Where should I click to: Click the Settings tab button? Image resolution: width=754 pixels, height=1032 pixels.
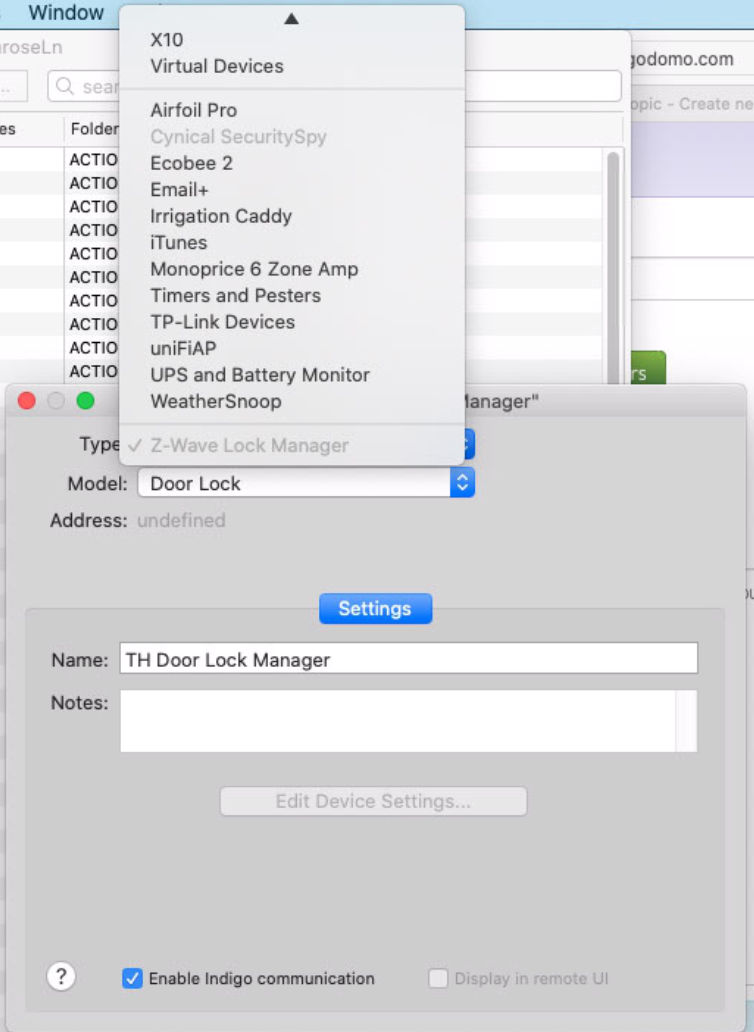pyautogui.click(x=375, y=608)
